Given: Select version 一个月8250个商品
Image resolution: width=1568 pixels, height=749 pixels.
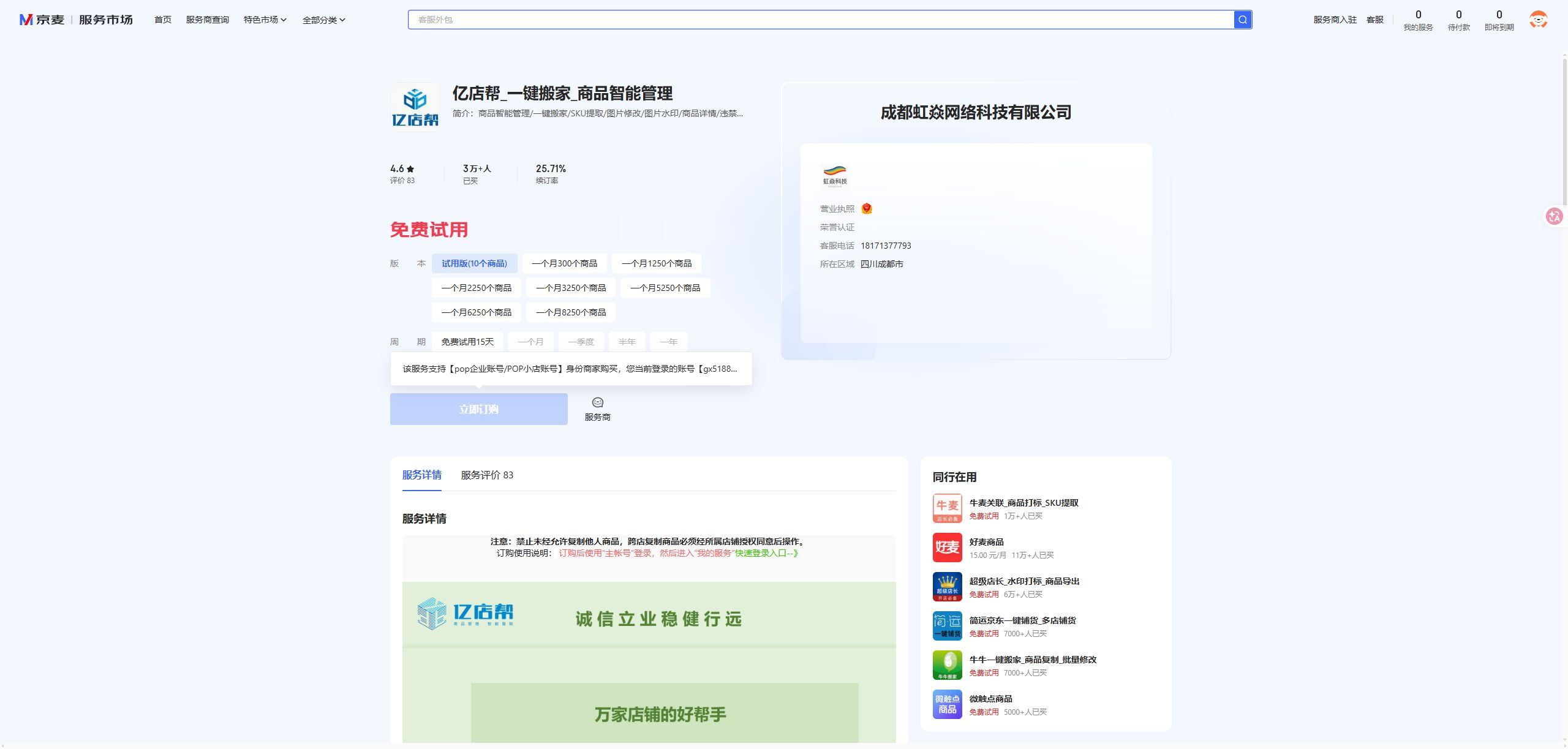Looking at the screenshot, I should click(571, 312).
